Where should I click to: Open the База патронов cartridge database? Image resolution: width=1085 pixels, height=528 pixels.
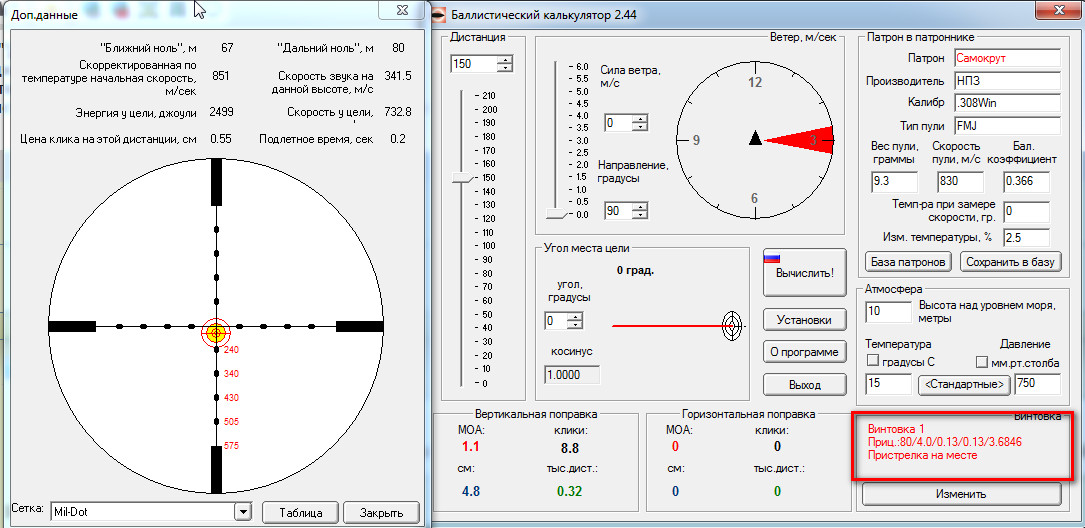[908, 262]
